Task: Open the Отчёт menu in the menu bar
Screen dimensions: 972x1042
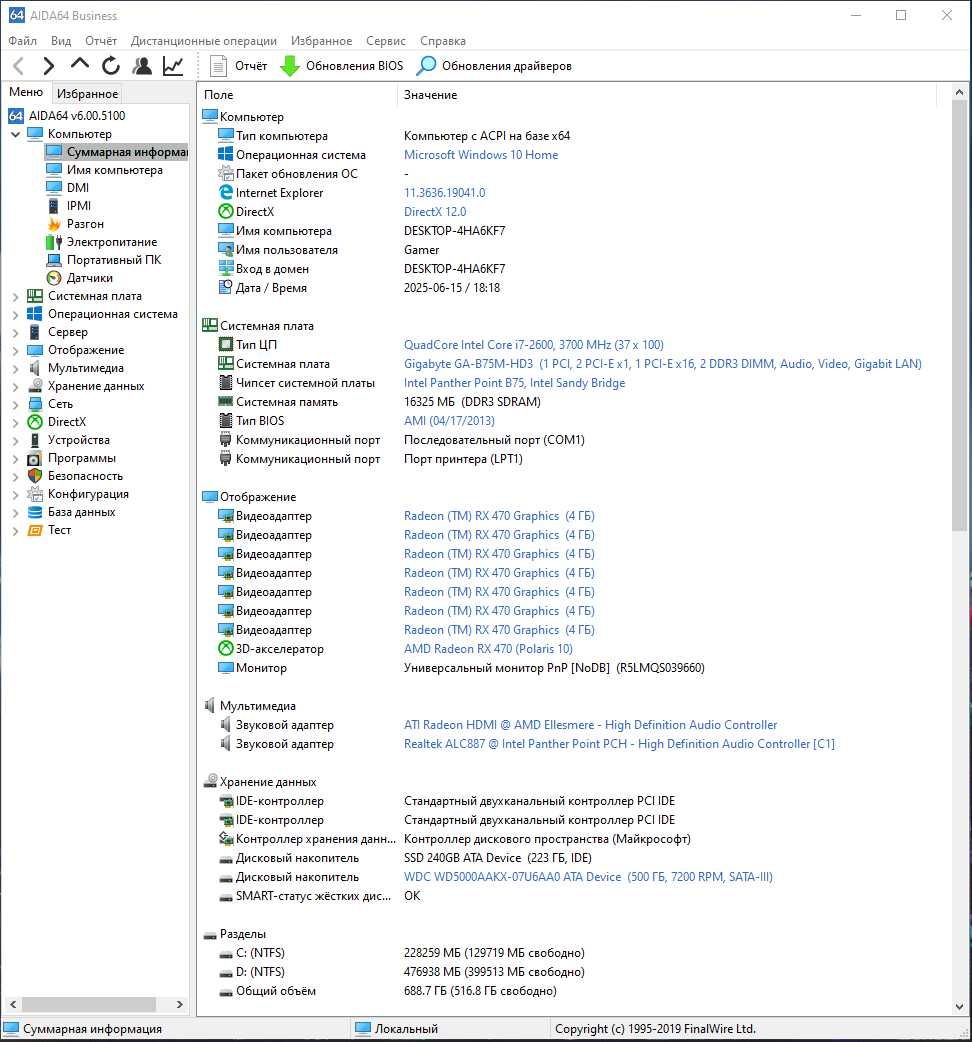Action: point(101,41)
